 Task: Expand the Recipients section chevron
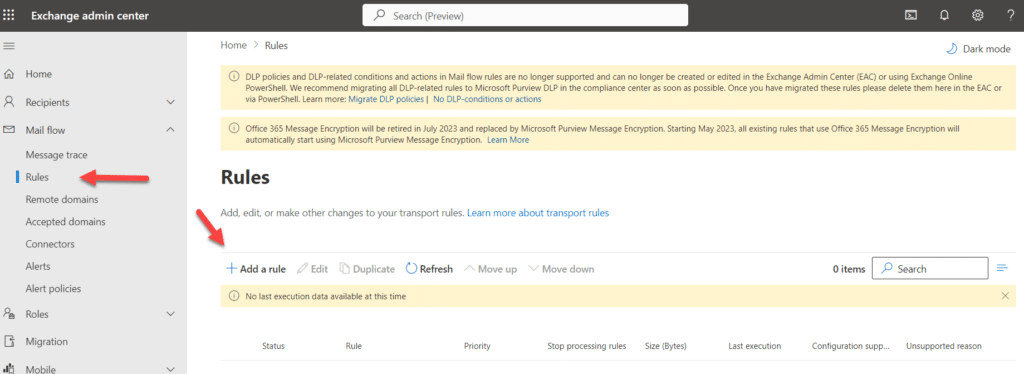[170, 102]
